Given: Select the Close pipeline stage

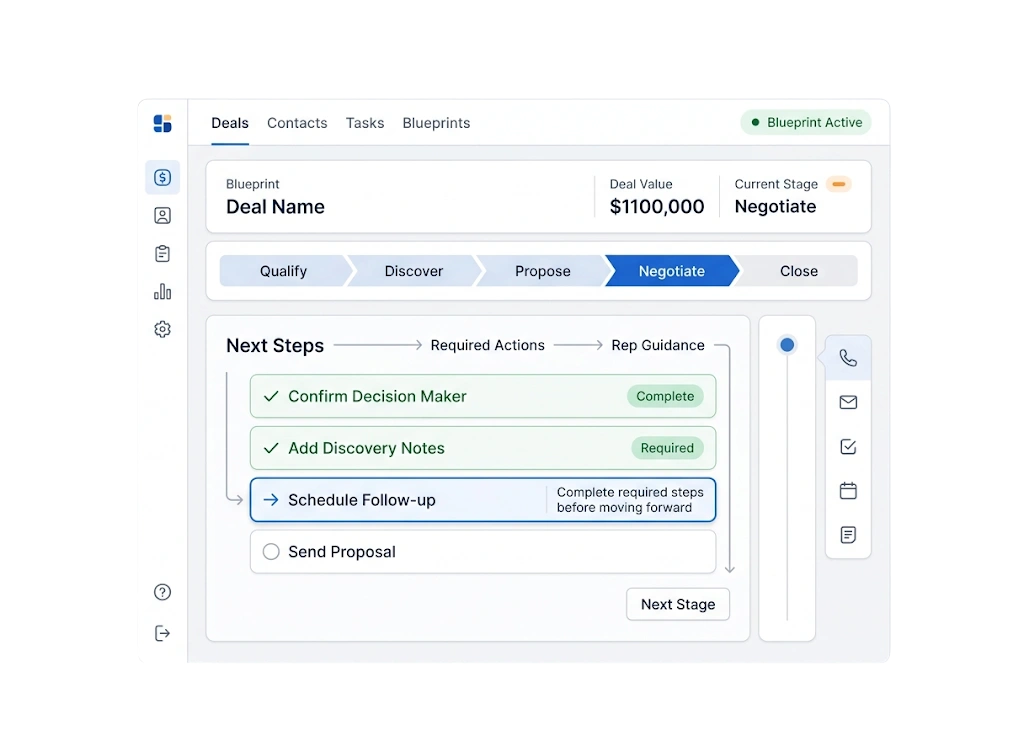Looking at the screenshot, I should coord(798,271).
